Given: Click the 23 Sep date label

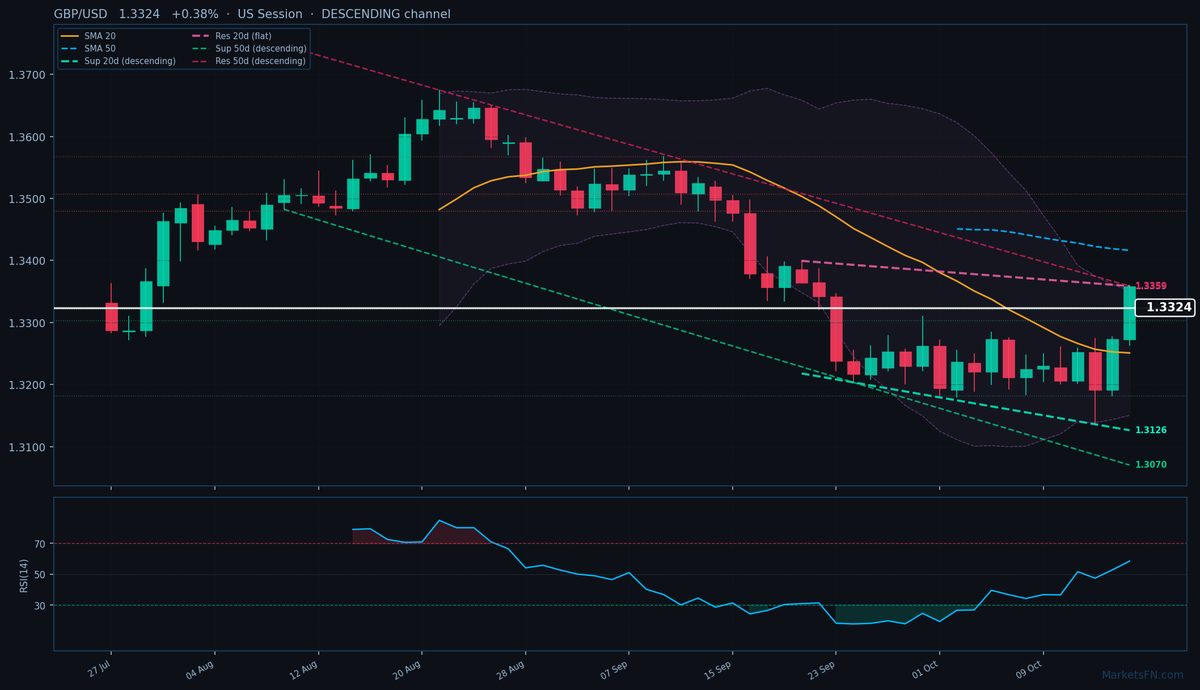Looking at the screenshot, I should [822, 668].
